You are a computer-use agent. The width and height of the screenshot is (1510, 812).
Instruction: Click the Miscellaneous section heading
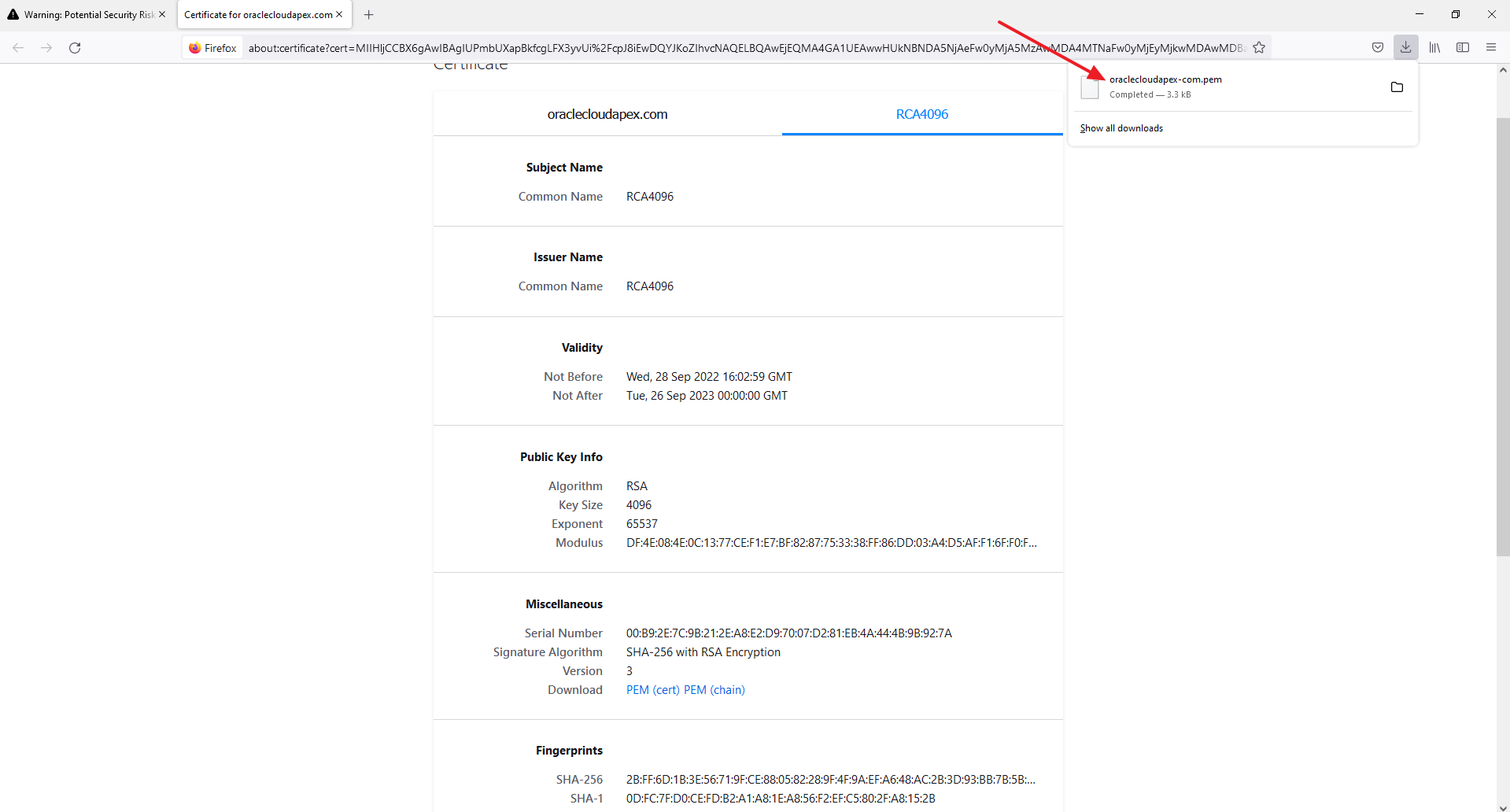(564, 604)
